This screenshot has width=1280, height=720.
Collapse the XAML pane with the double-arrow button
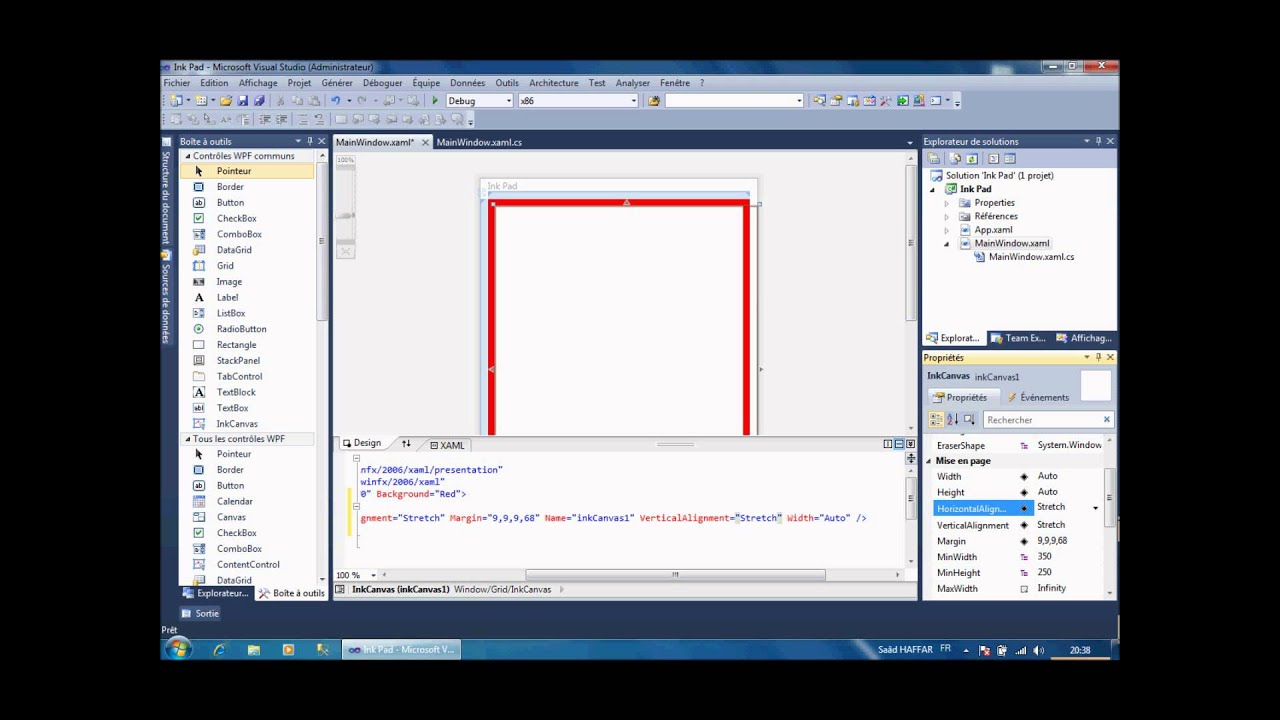pyautogui.click(x=910, y=444)
